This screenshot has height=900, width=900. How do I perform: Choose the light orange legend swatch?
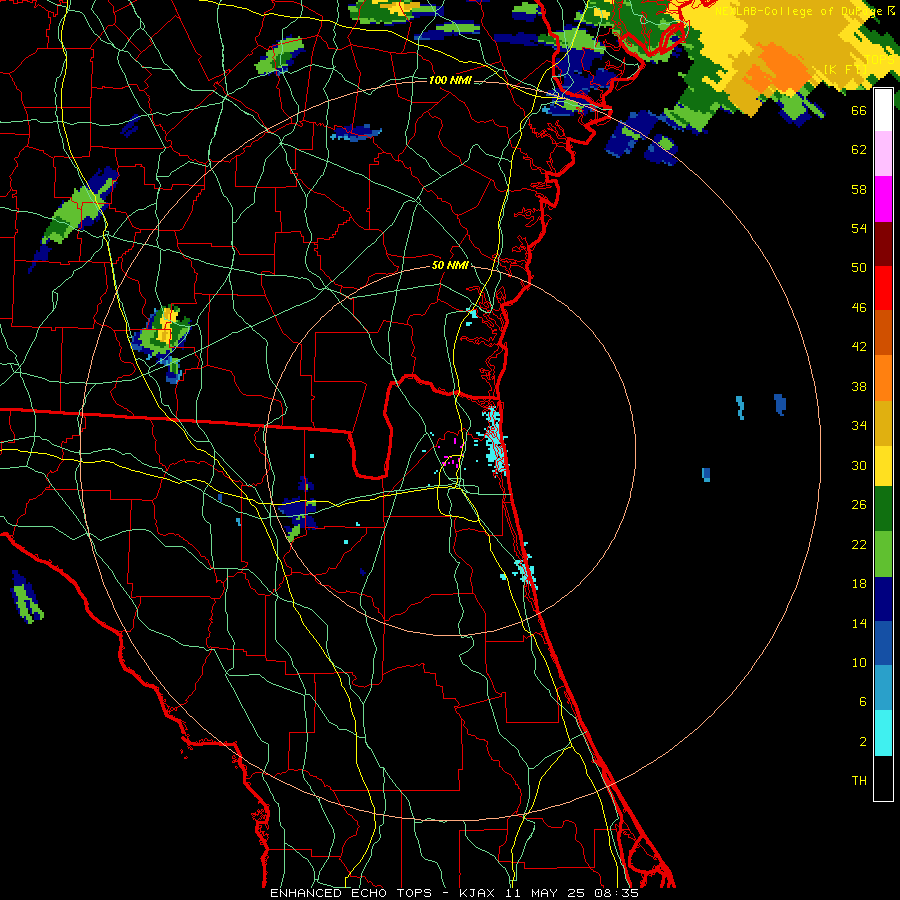point(883,377)
